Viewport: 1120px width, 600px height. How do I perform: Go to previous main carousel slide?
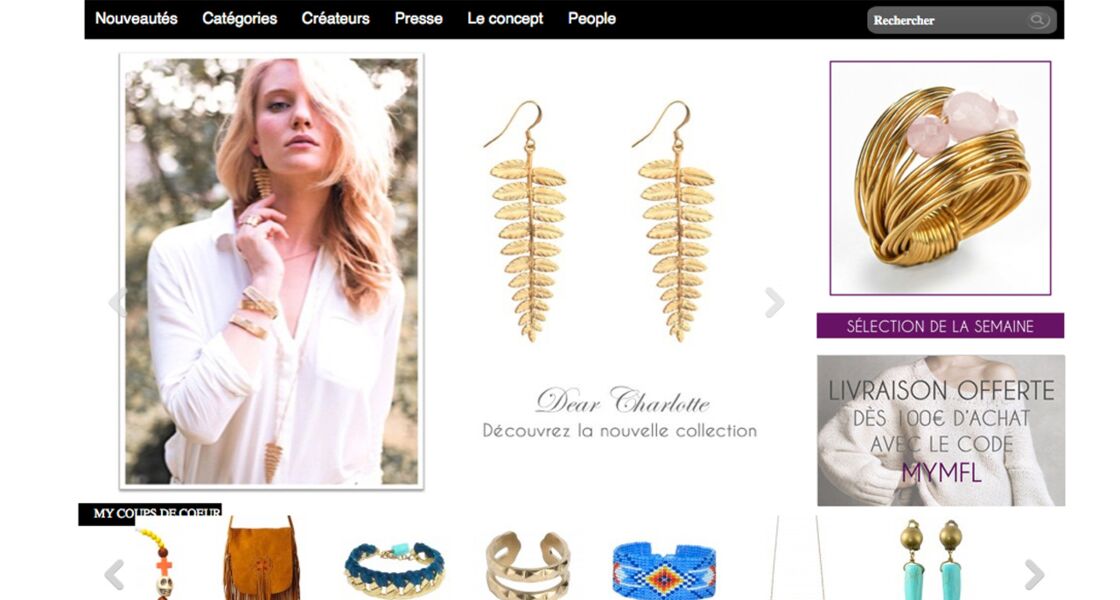pos(116,302)
